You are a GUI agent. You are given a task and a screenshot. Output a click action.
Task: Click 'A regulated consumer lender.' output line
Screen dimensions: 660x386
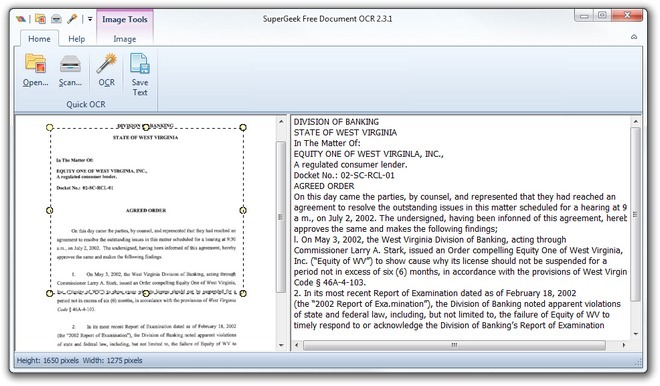pos(350,165)
